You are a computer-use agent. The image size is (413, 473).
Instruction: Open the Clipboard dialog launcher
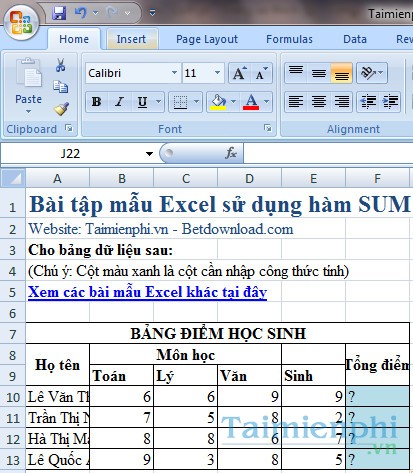pyautogui.click(x=69, y=128)
